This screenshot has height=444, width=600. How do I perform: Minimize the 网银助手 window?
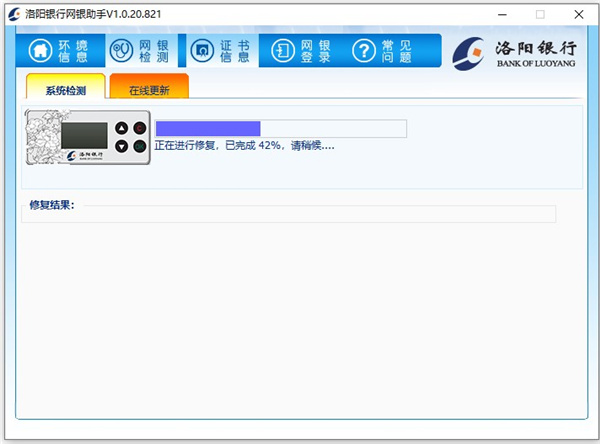[502, 15]
